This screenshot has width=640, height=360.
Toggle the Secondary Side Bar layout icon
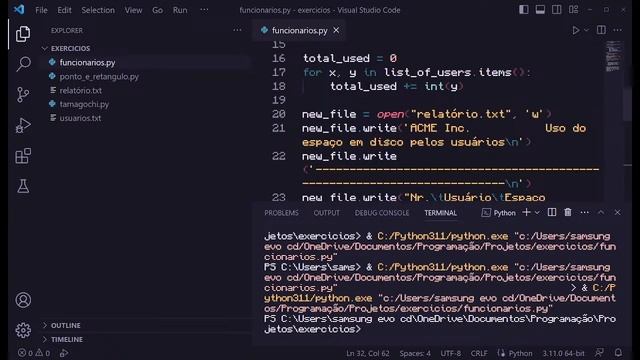[x=556, y=10]
